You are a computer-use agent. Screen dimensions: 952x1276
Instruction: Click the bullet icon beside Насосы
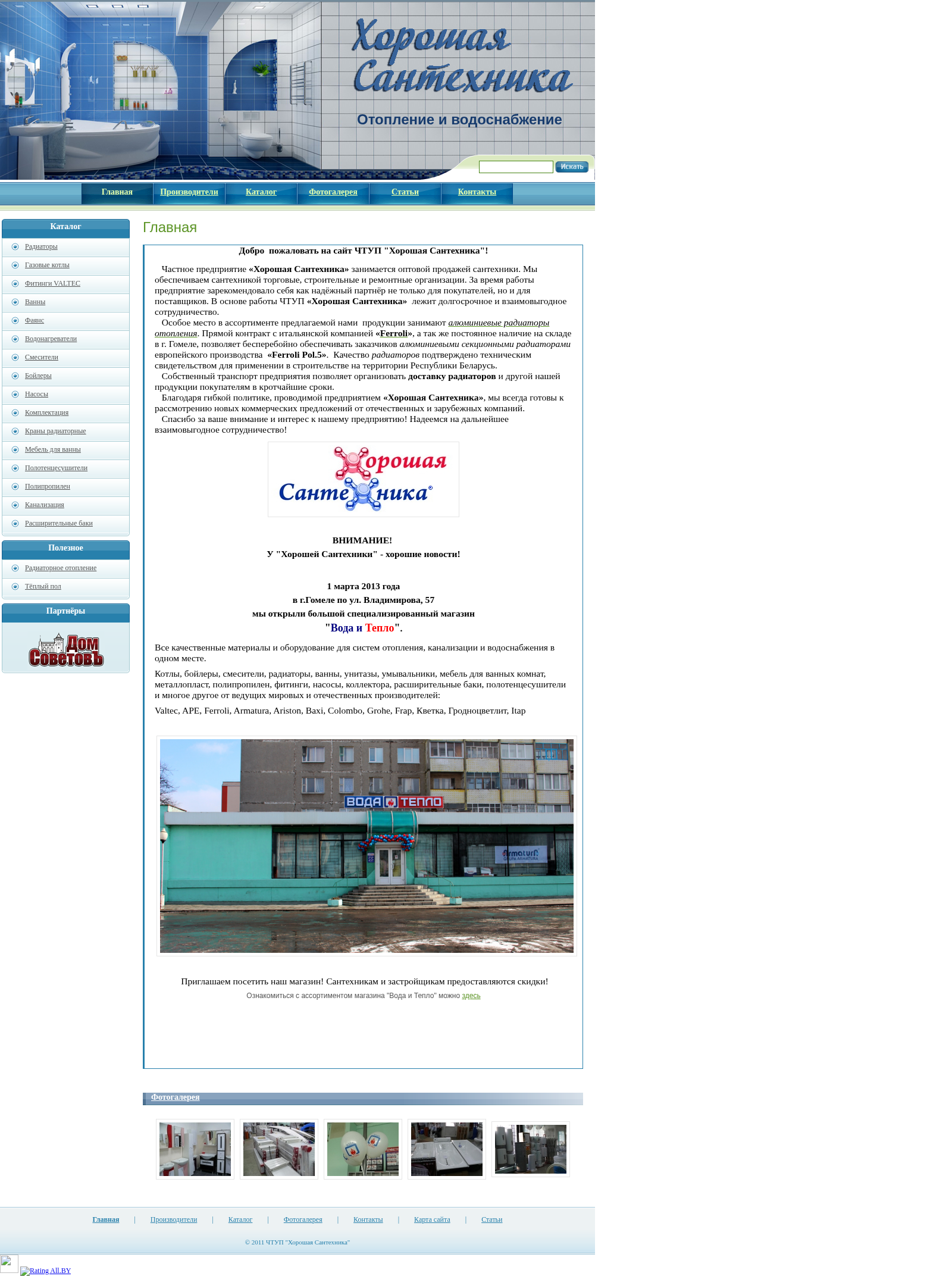(x=15, y=395)
